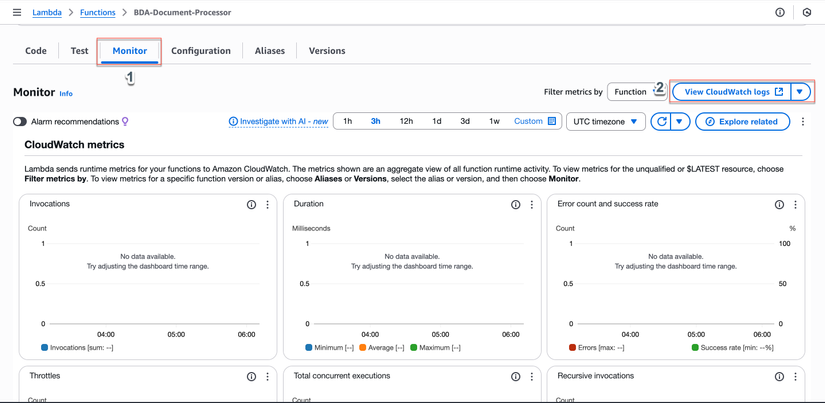Open dashboard overflow menu beside Explore related
Viewport: 825px width, 403px height.
[x=803, y=122]
